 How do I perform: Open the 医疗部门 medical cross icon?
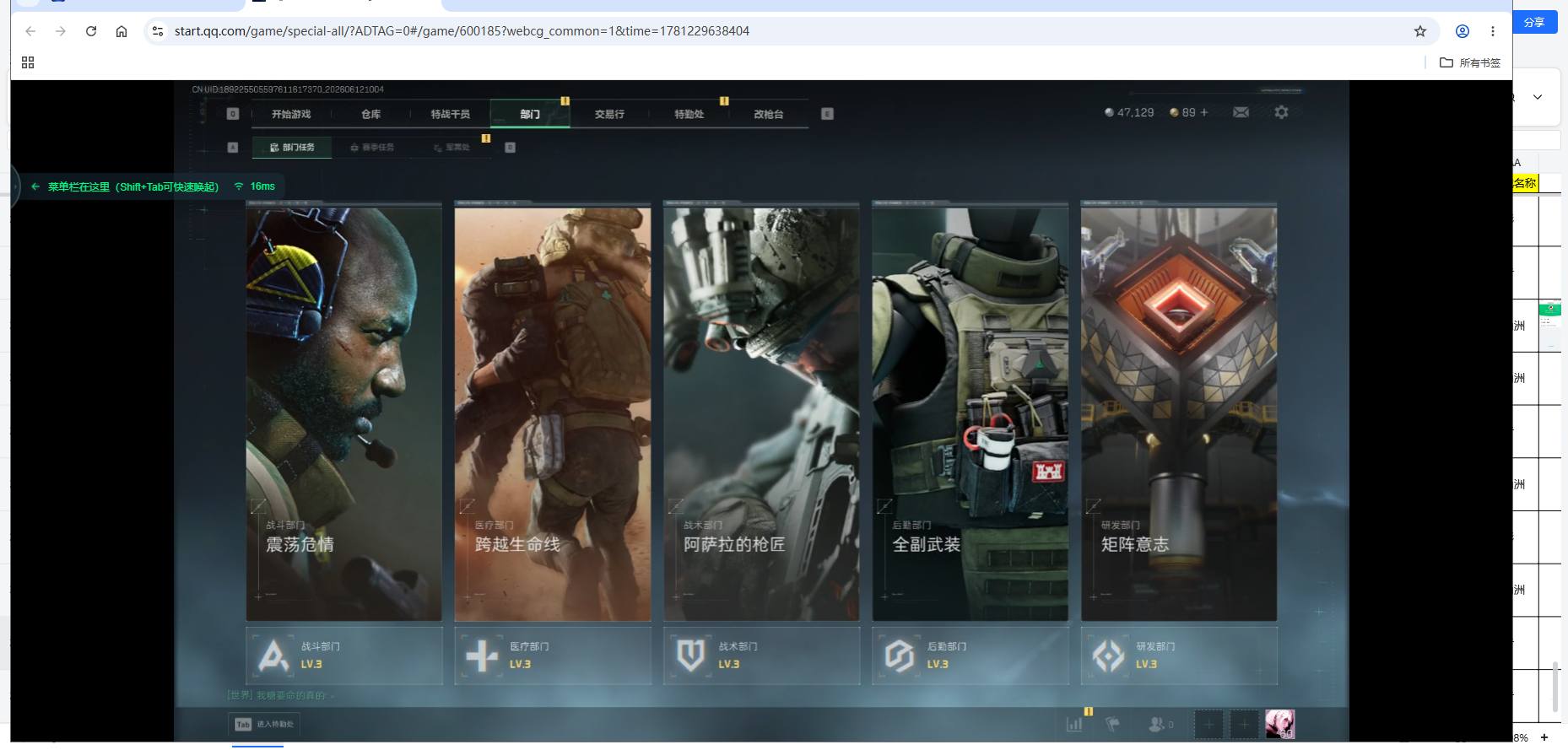coord(482,656)
